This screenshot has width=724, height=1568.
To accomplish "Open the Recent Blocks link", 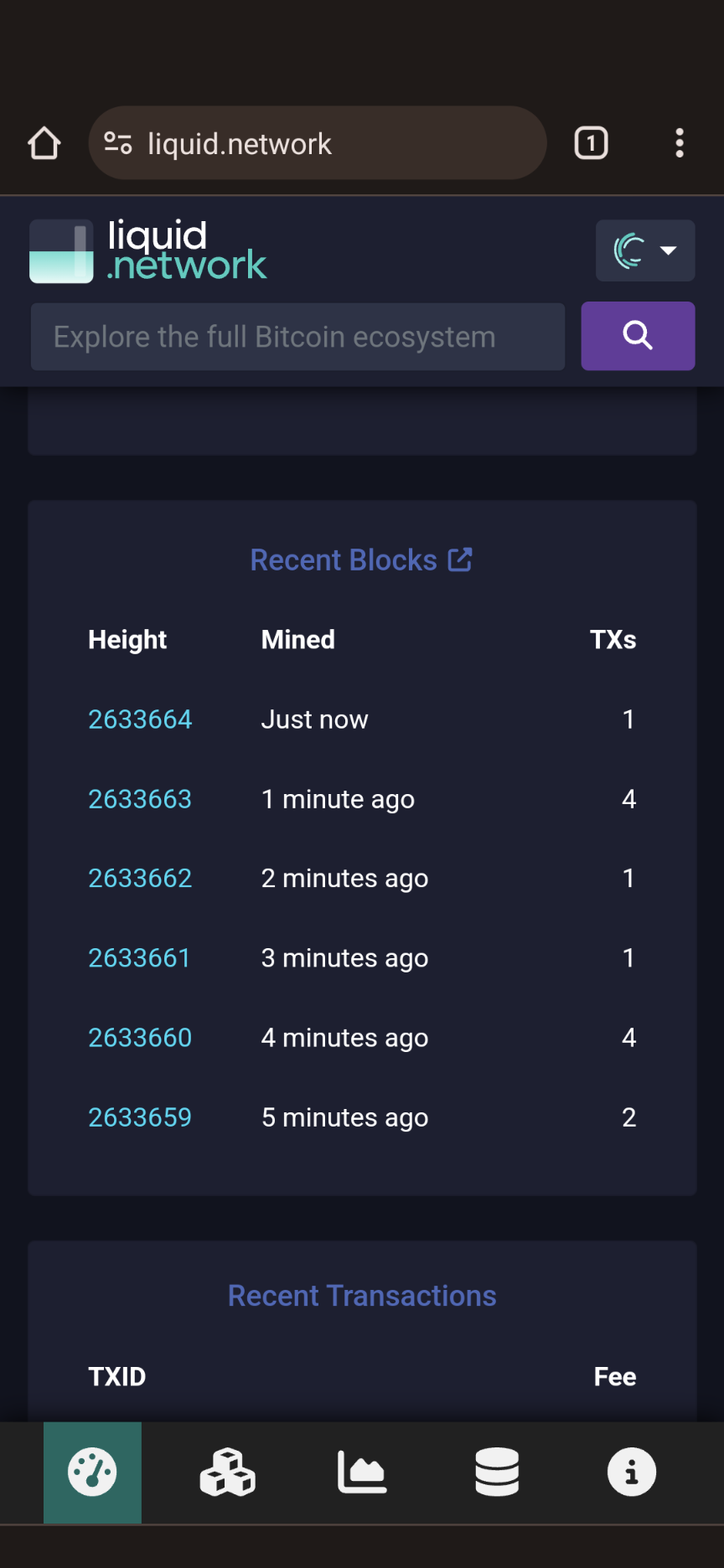I will pos(361,560).
